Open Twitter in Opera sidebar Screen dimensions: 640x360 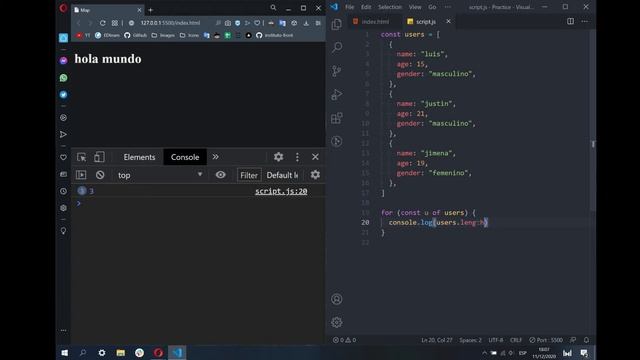[63, 95]
